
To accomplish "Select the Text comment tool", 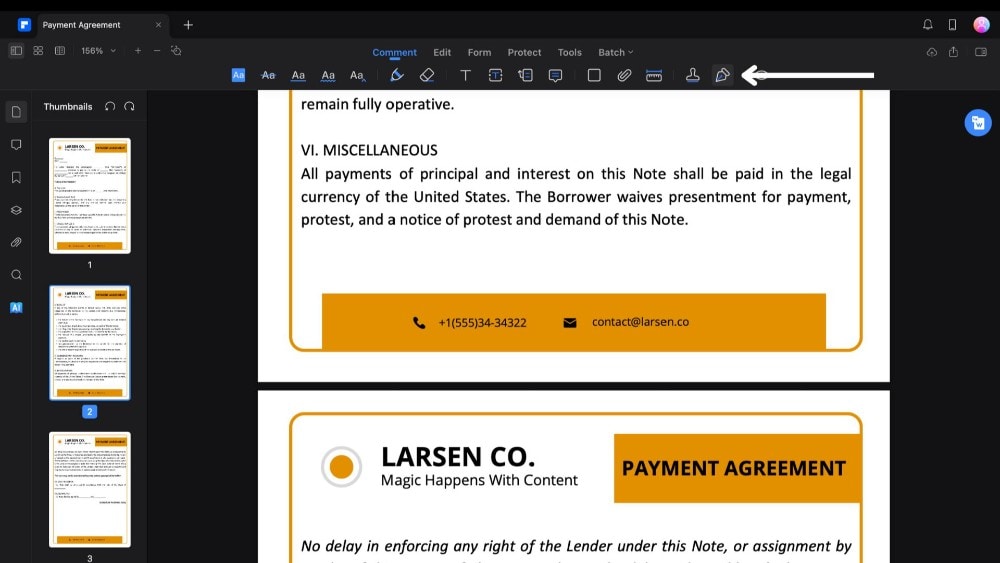I will coord(465,75).
